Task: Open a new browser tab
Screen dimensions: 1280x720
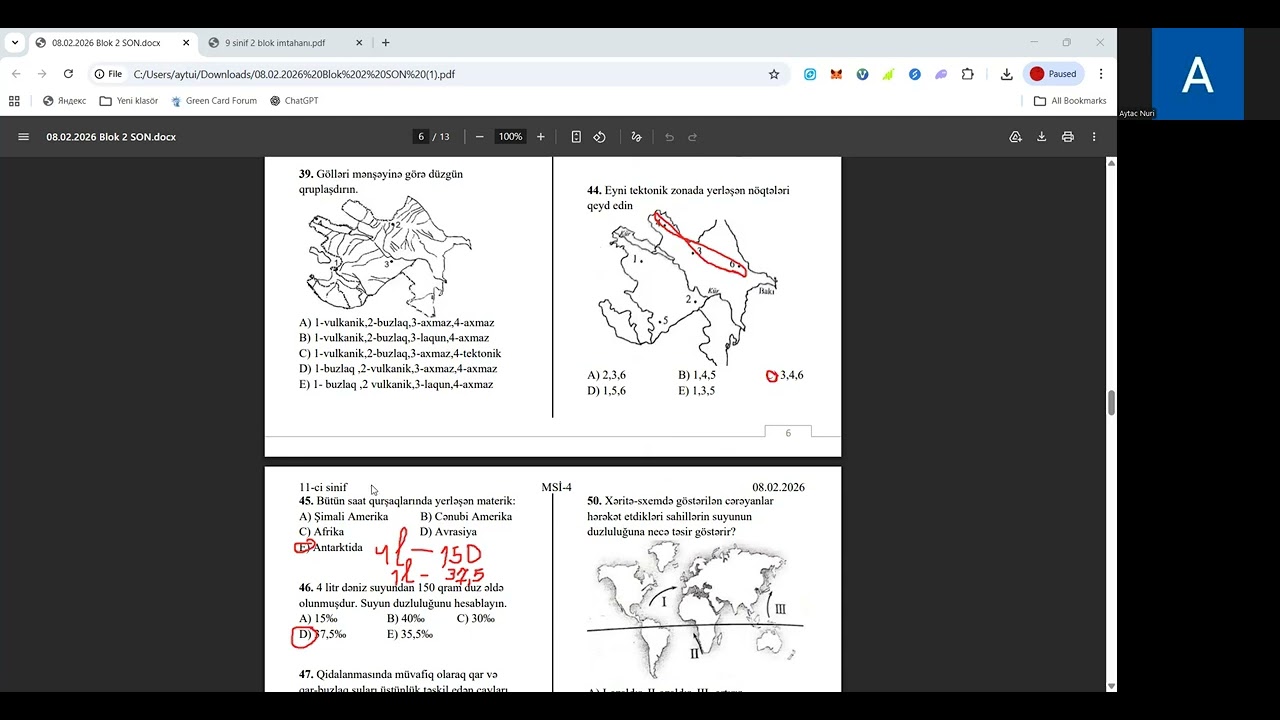Action: click(x=386, y=43)
